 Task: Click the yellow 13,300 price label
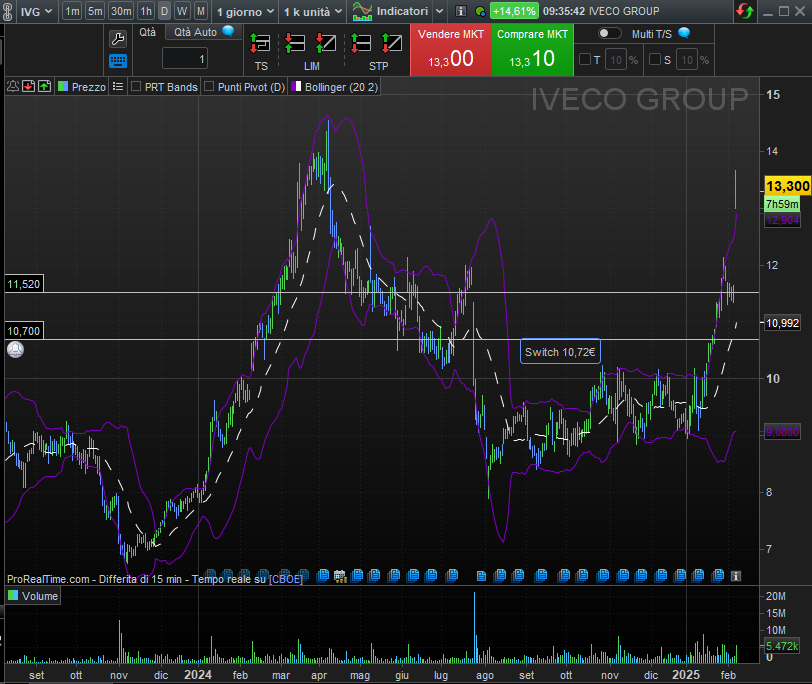tap(787, 186)
